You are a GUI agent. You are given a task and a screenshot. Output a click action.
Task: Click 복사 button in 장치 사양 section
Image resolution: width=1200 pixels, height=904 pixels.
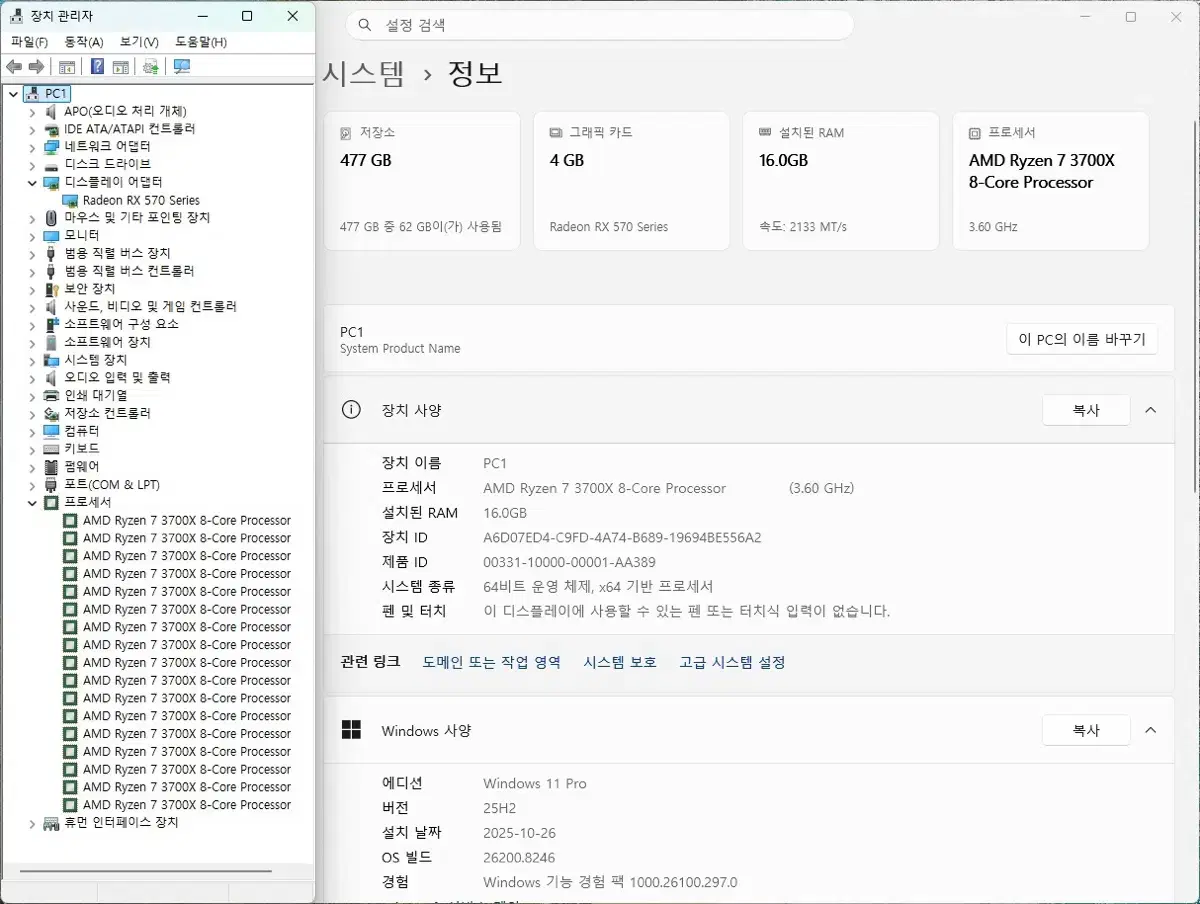click(x=1086, y=410)
